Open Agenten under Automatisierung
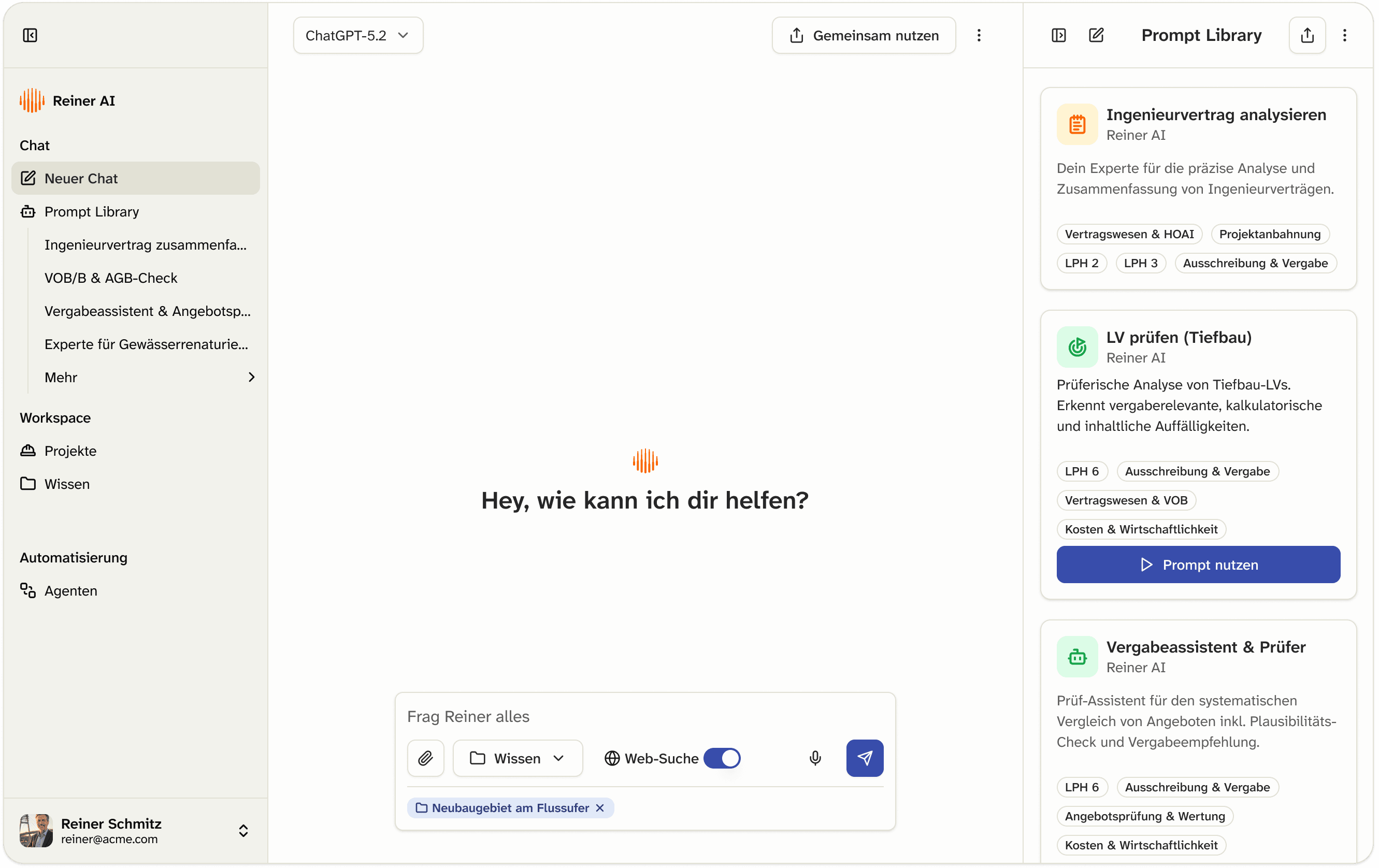The image size is (1379, 868). [x=70, y=590]
